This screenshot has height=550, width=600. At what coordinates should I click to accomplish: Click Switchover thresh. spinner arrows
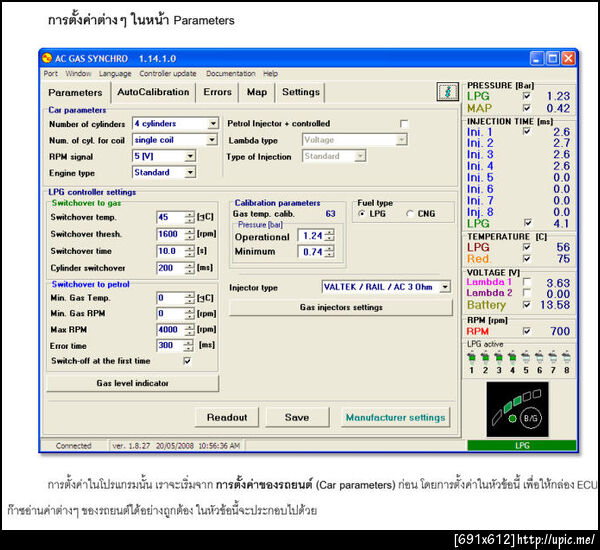tap(189, 234)
